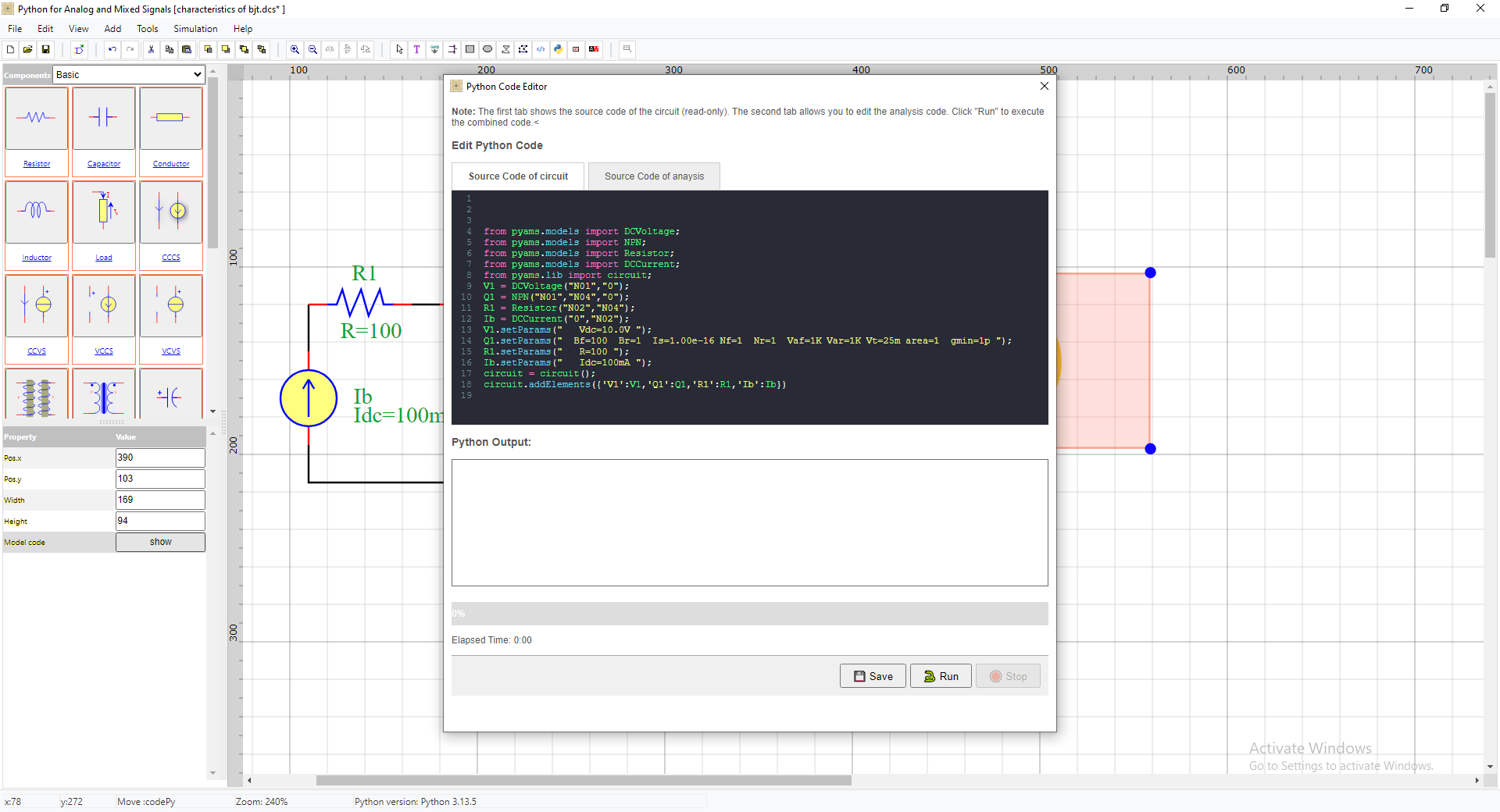The image size is (1500, 812).
Task: Click the 'Zoom: 240%' status text
Action: click(262, 802)
